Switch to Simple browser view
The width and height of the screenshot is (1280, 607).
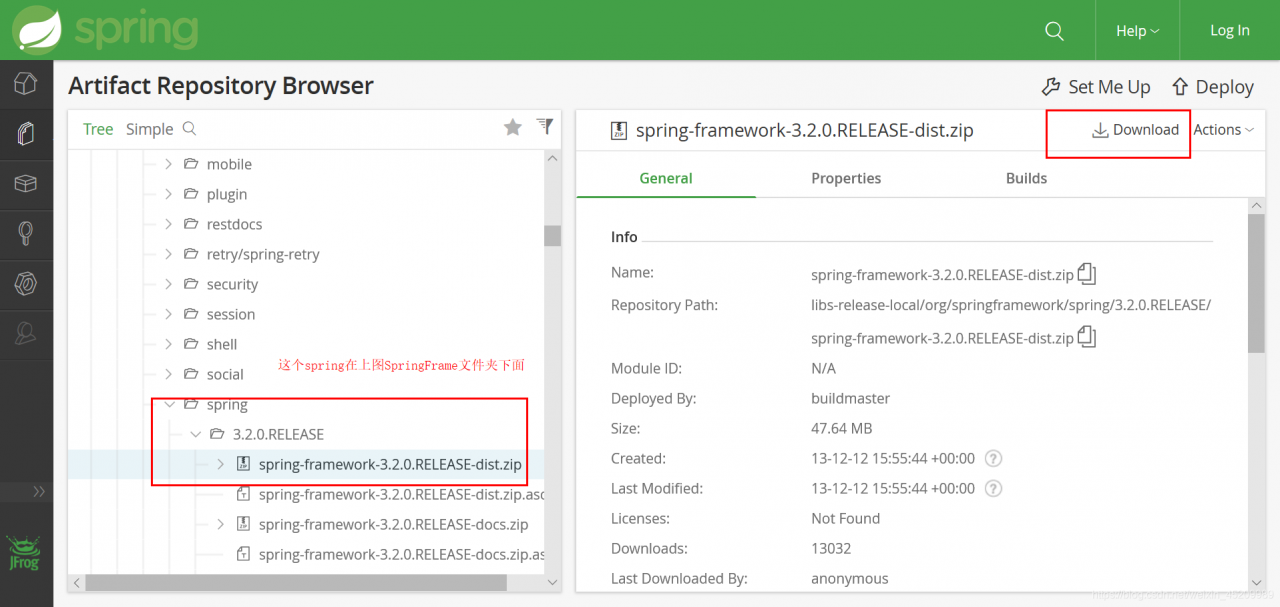pos(150,129)
